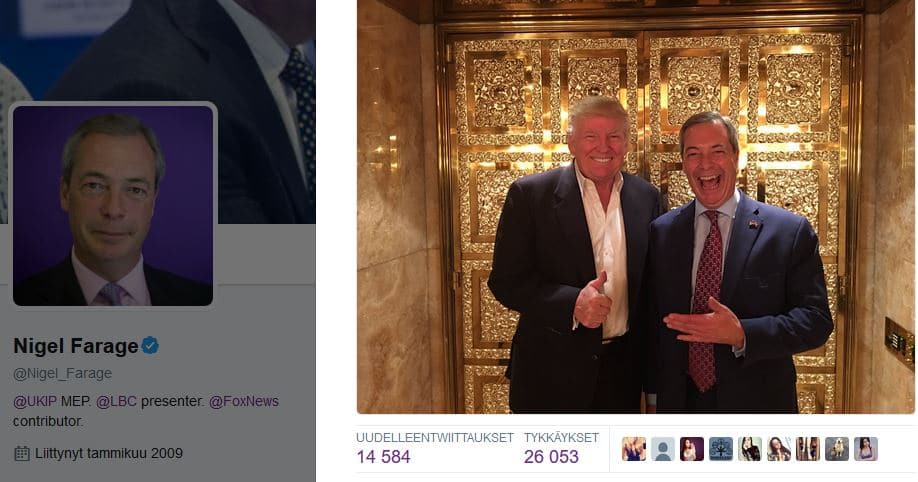Image resolution: width=918 pixels, height=482 pixels.
Task: Open the sixth liker avatar in the row
Action: (x=778, y=449)
